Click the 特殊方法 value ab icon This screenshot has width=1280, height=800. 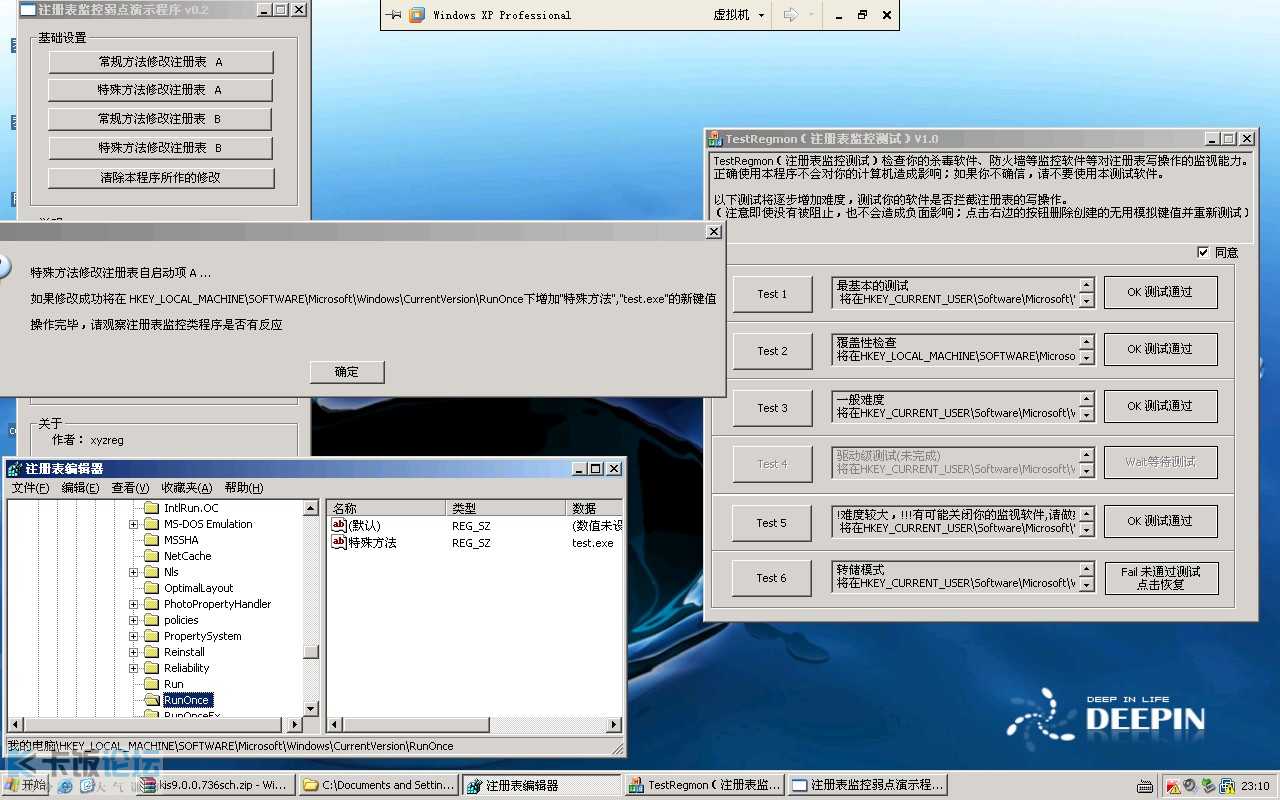click(x=338, y=542)
